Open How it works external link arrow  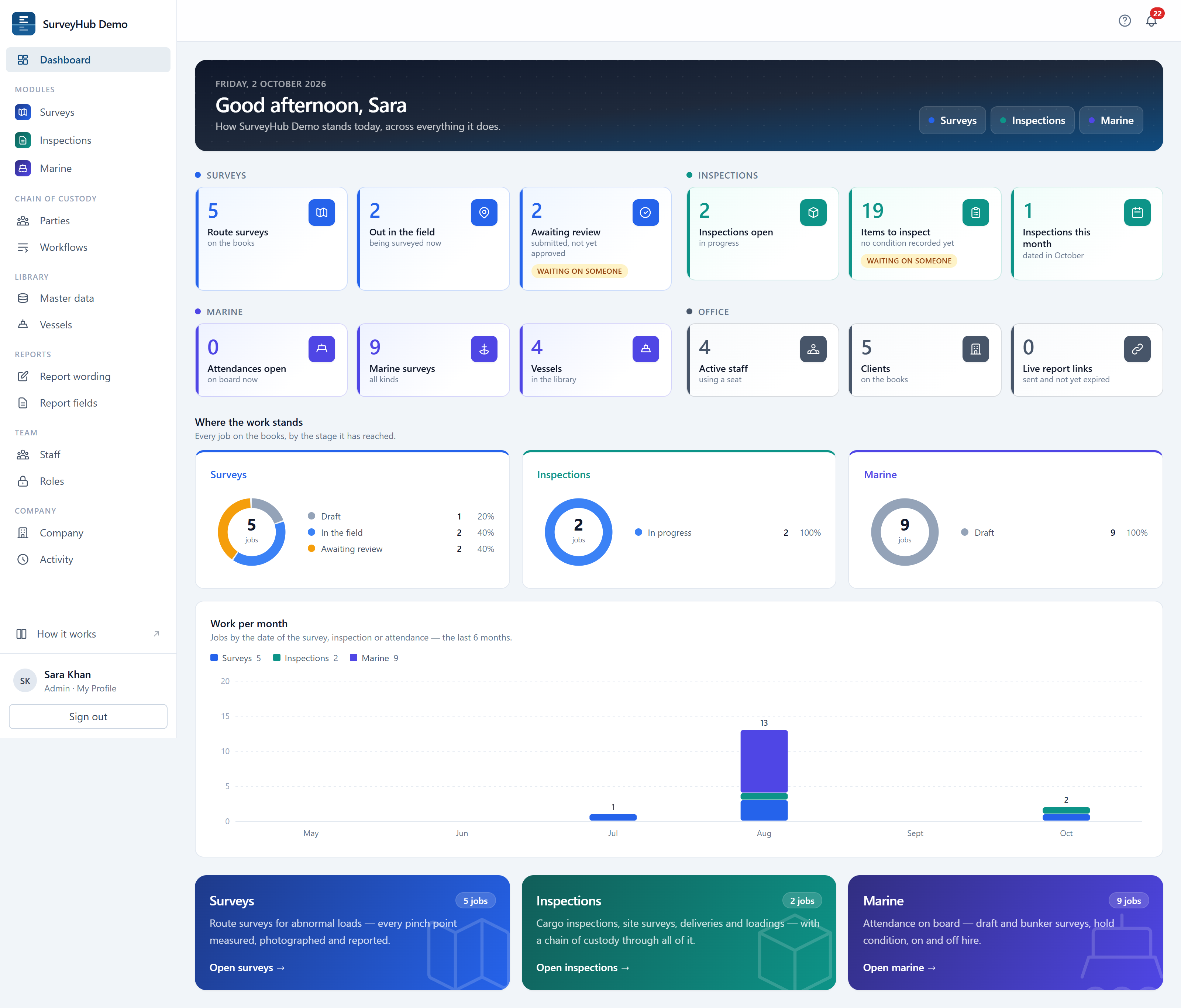[x=157, y=634]
